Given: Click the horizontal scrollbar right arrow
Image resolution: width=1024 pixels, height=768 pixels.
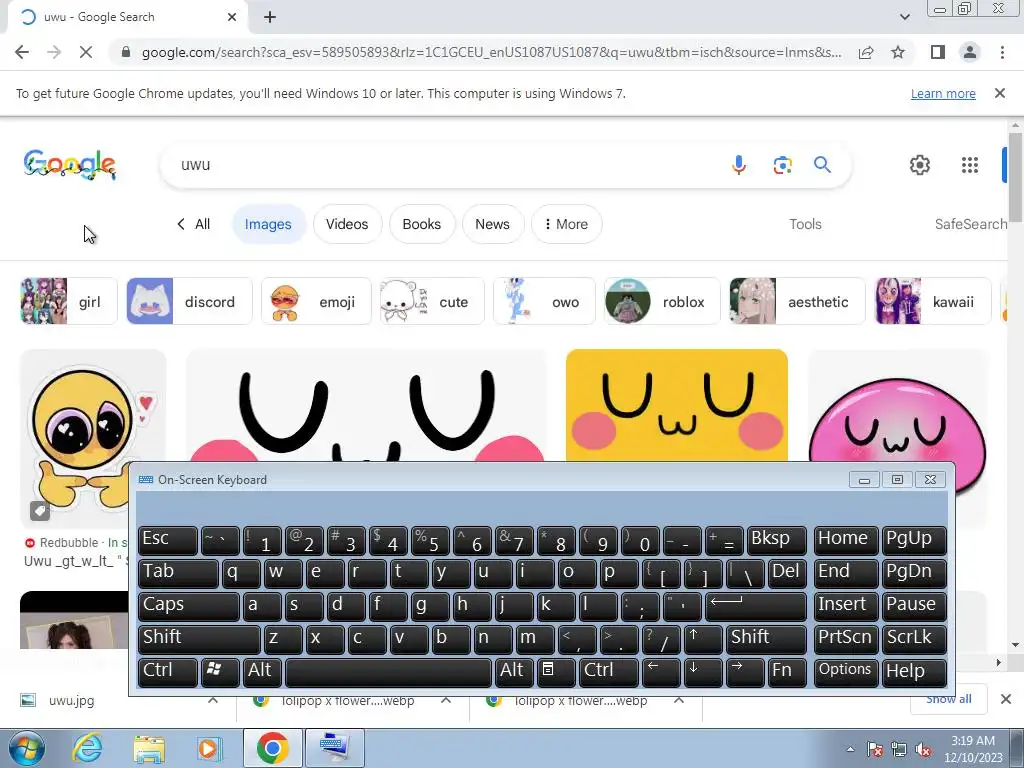Looking at the screenshot, I should (x=998, y=662).
